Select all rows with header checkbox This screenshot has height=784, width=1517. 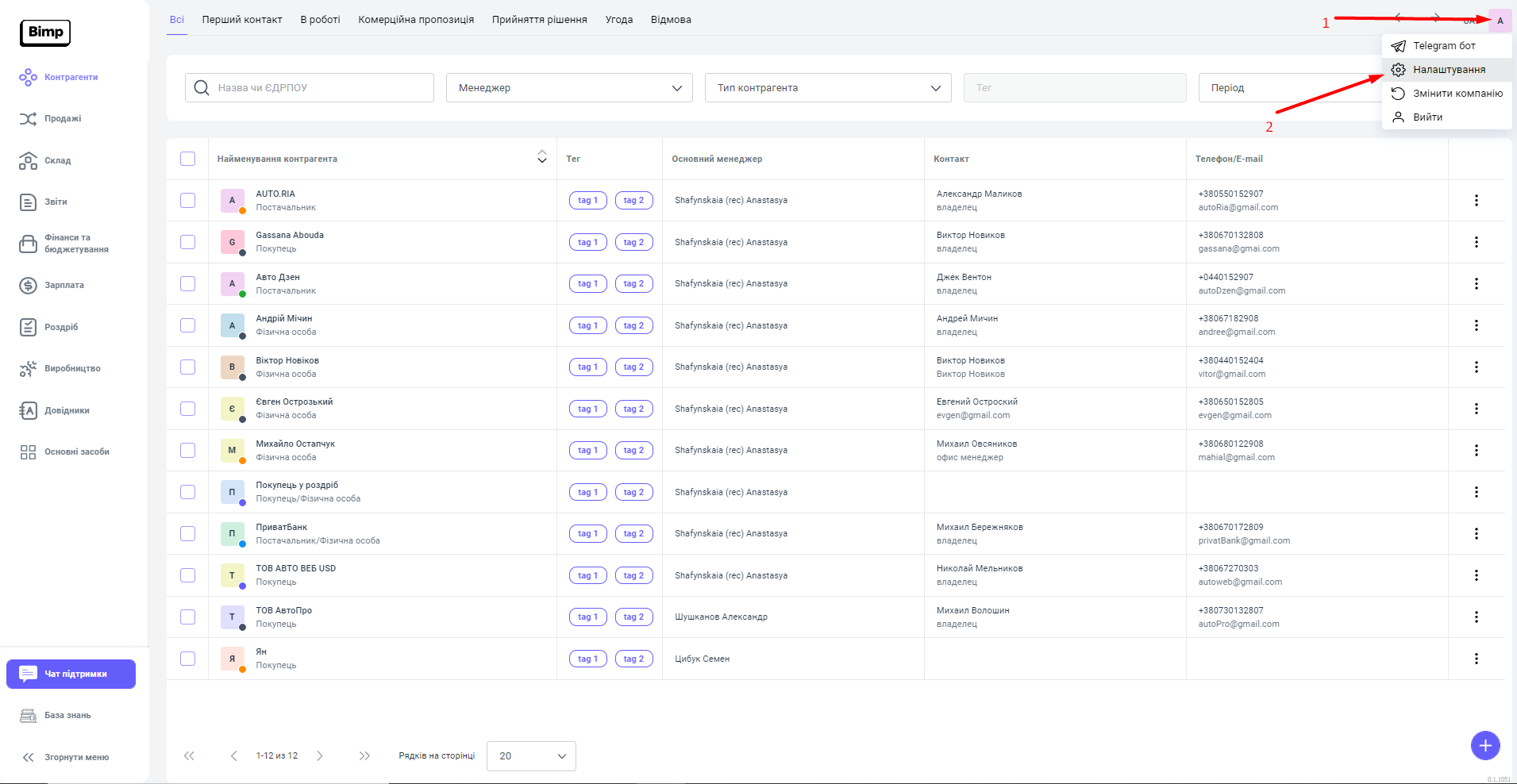click(x=187, y=159)
